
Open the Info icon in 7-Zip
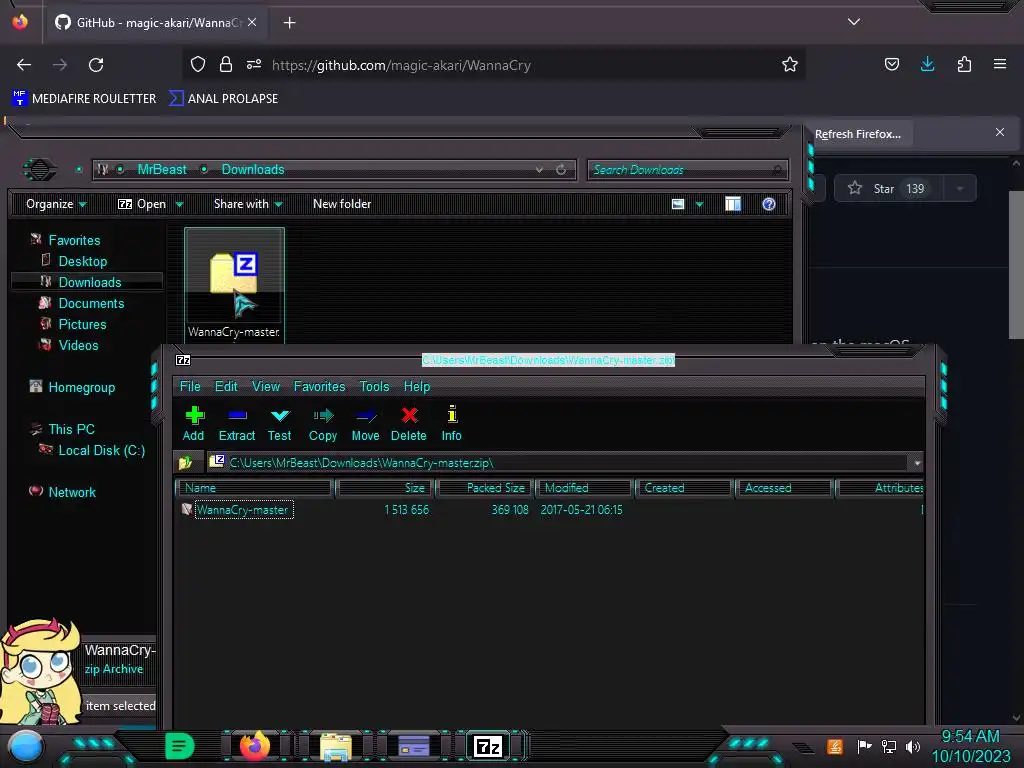click(x=451, y=424)
